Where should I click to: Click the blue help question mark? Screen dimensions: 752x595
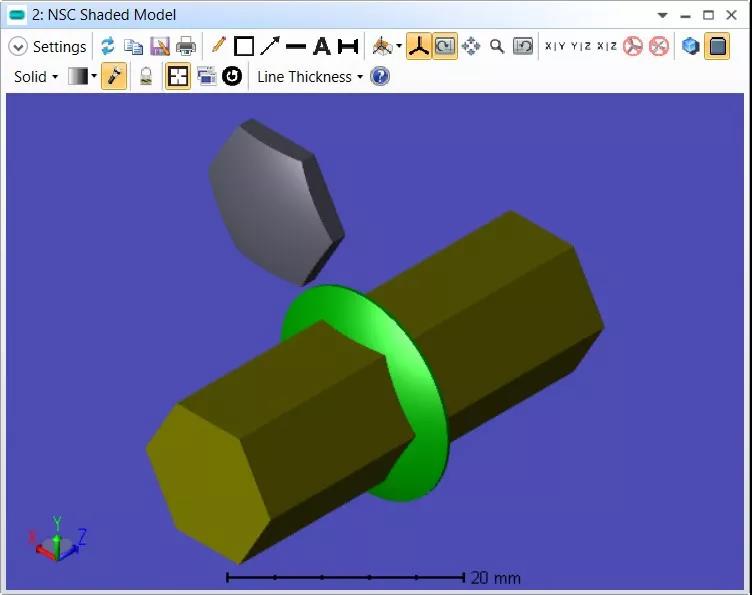pos(380,76)
